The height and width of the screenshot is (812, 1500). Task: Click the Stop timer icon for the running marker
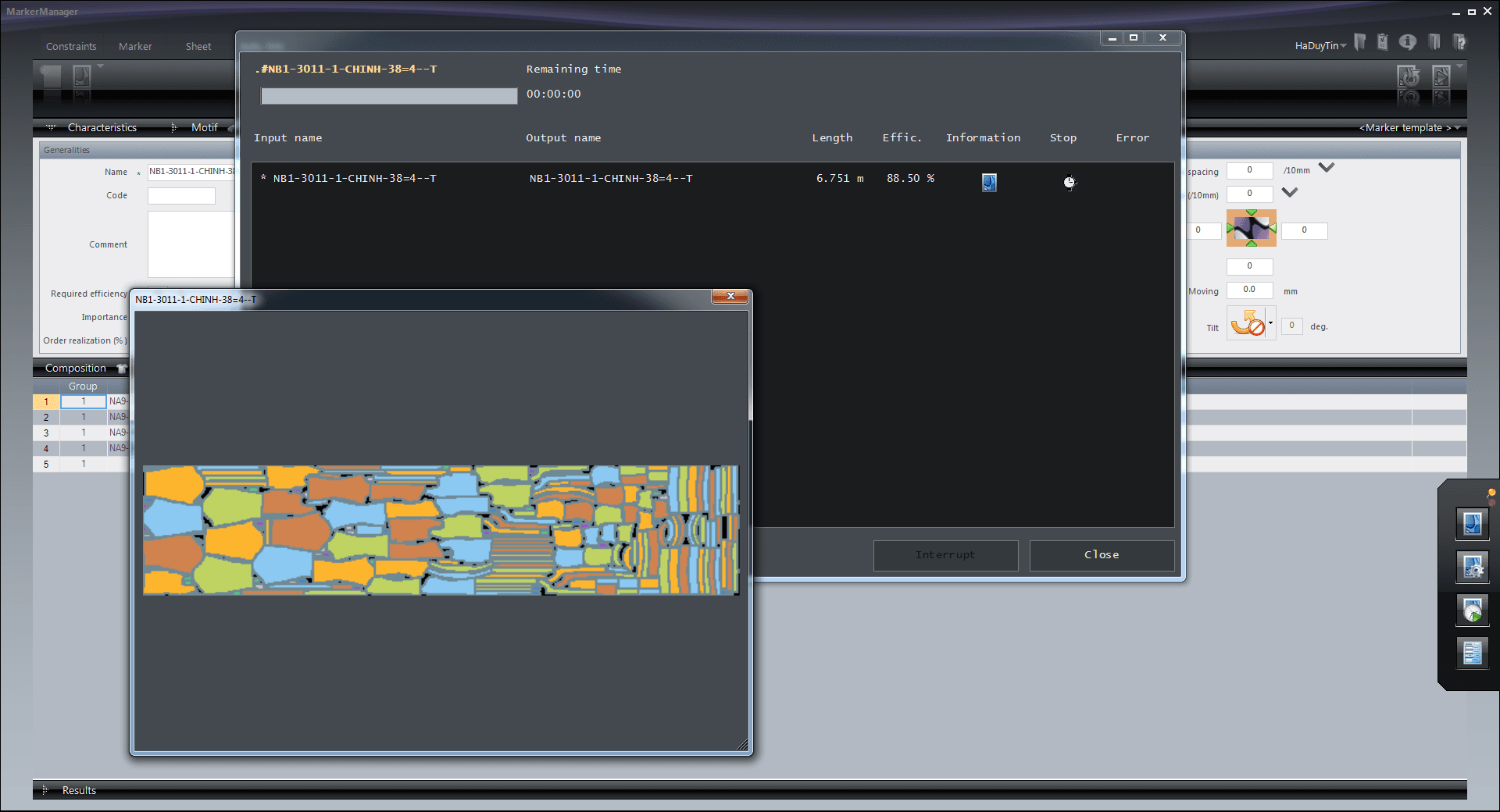(1070, 183)
